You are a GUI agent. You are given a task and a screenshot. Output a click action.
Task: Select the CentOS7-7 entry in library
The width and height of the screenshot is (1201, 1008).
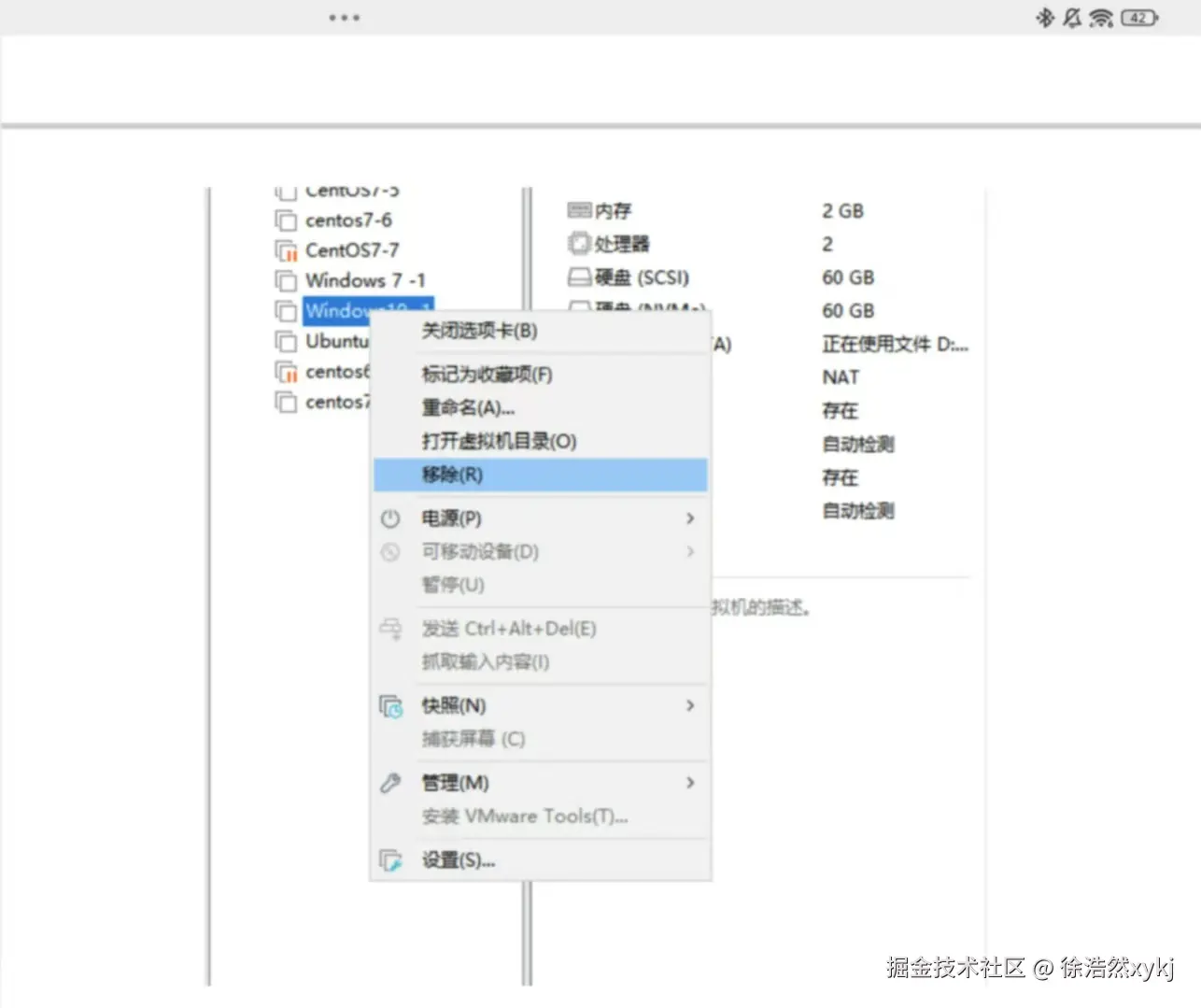[x=352, y=250]
